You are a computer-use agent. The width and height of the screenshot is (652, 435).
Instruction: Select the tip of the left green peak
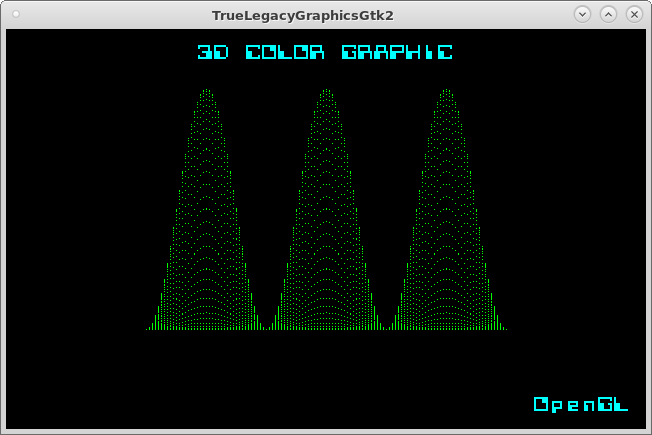(x=206, y=91)
